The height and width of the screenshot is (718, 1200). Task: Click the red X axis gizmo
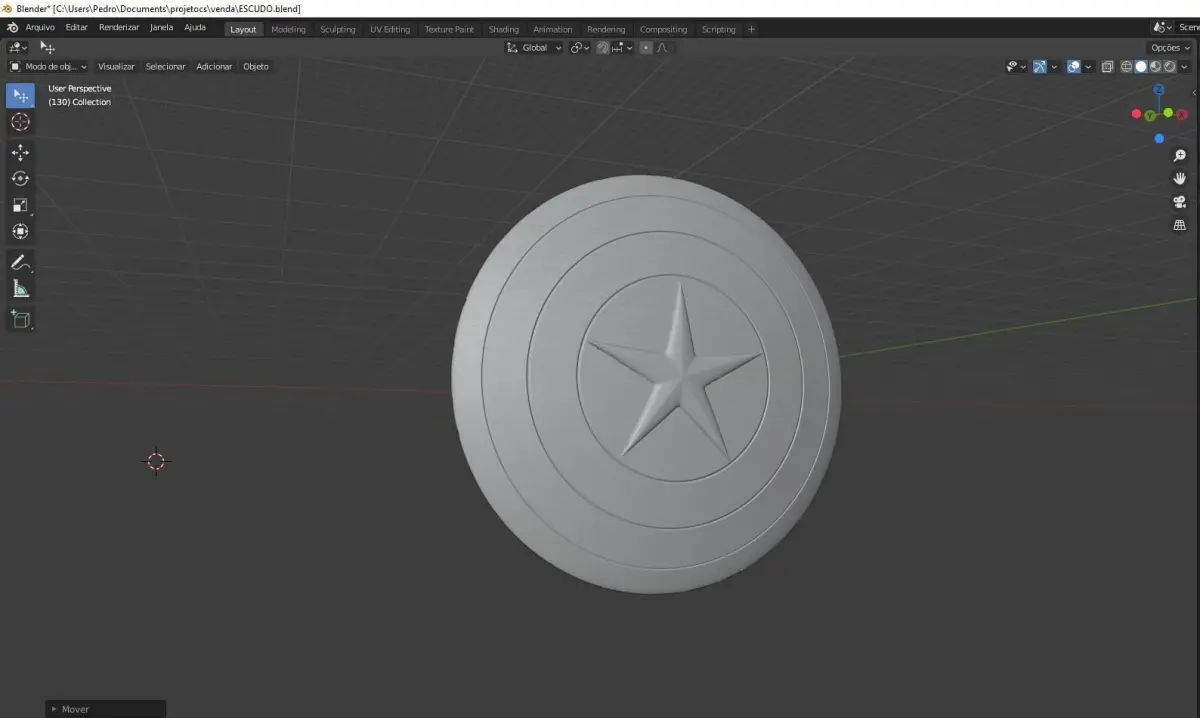1181,115
